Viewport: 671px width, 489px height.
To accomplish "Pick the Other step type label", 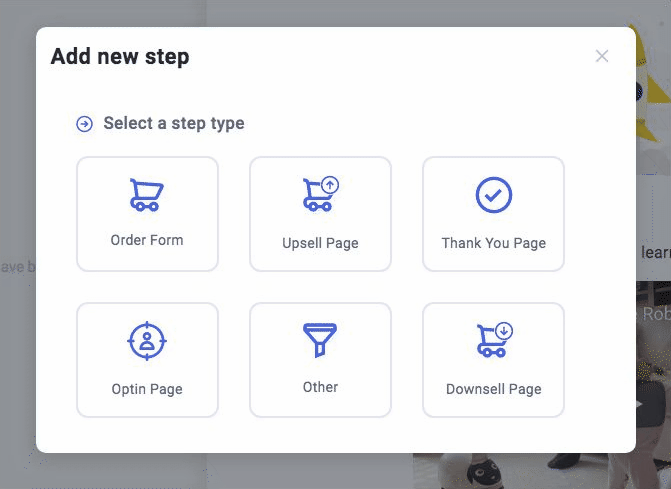I will 320,387.
